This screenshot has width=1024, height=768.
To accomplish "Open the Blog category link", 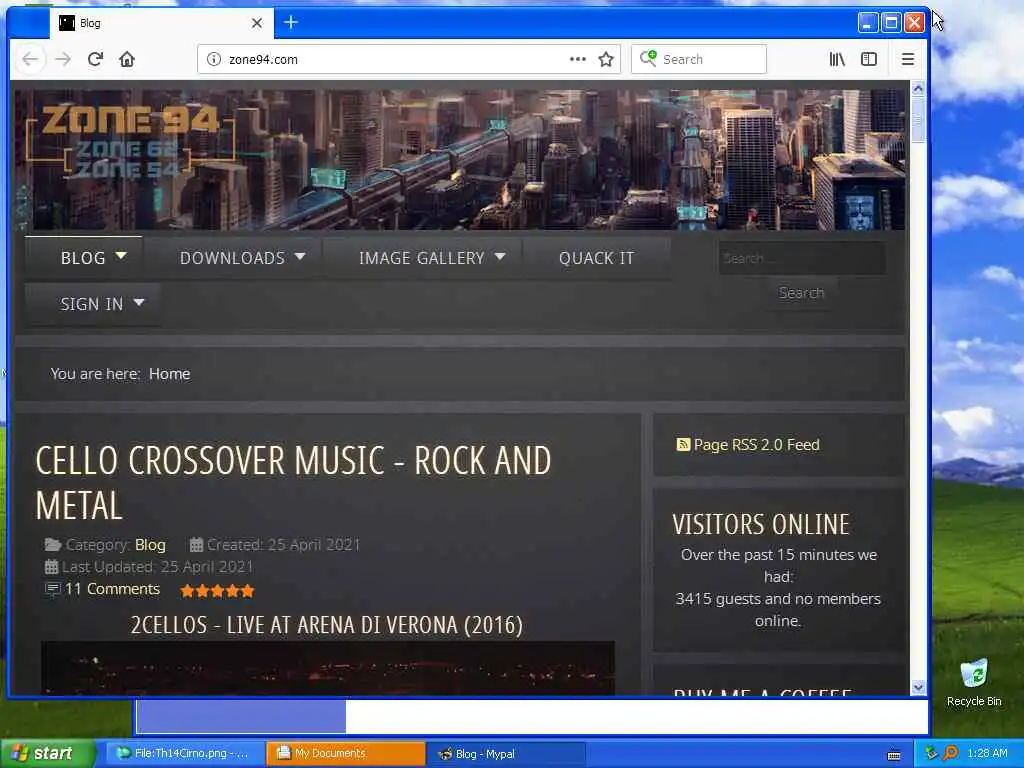I will pyautogui.click(x=150, y=545).
